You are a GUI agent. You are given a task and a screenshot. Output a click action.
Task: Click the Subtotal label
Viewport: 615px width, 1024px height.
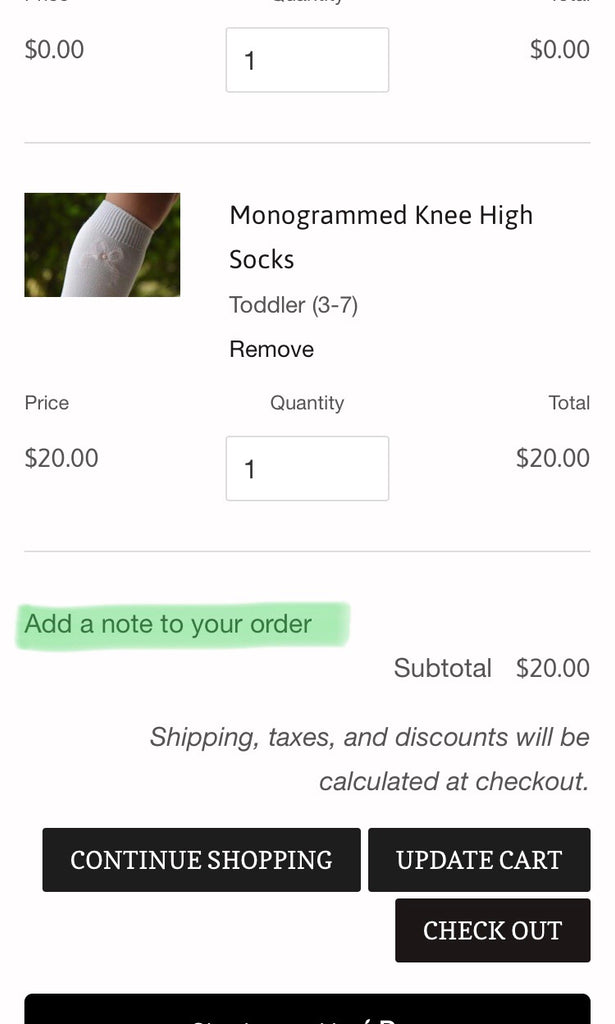(x=442, y=668)
